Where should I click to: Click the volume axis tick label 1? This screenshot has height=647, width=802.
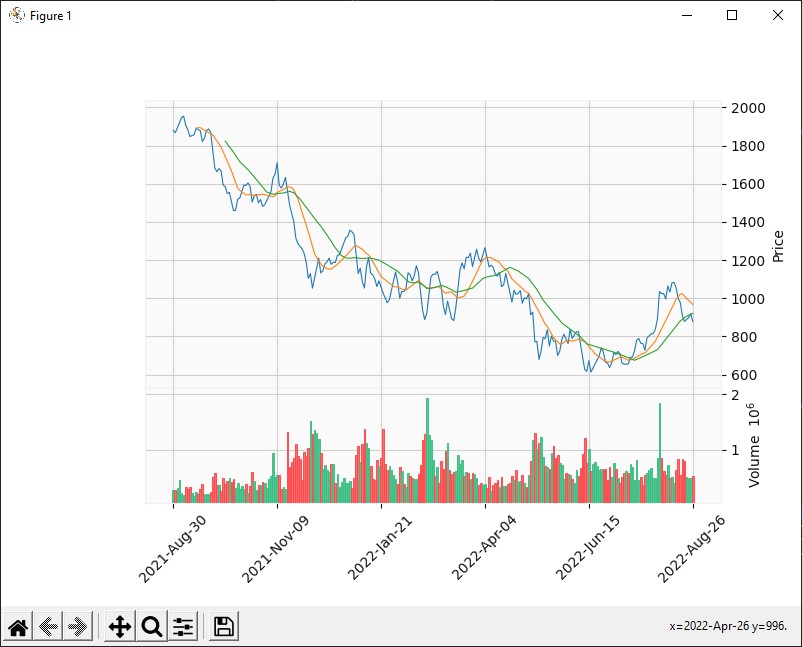(735, 450)
